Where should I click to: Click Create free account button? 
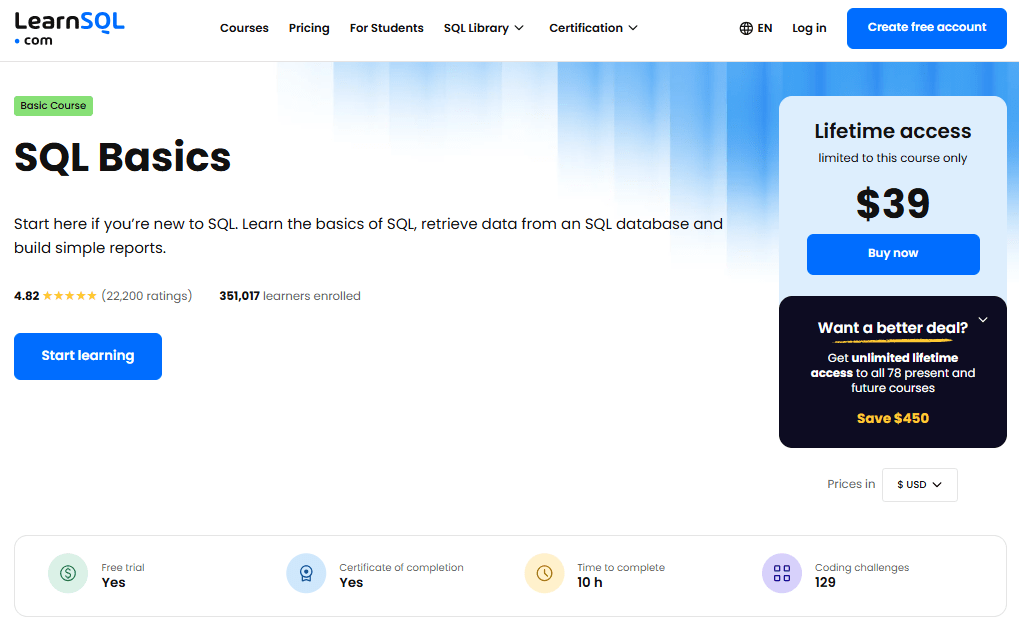(x=927, y=28)
